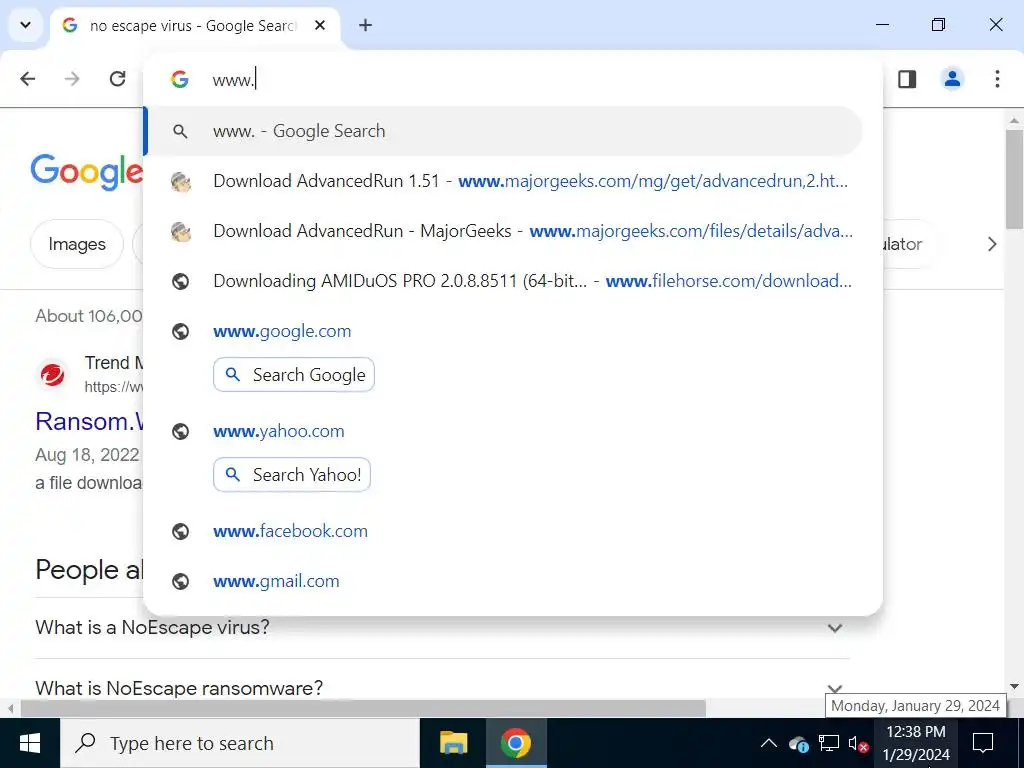Image resolution: width=1024 pixels, height=768 pixels.
Task: Open the Chrome three-dot menu
Action: tap(997, 79)
